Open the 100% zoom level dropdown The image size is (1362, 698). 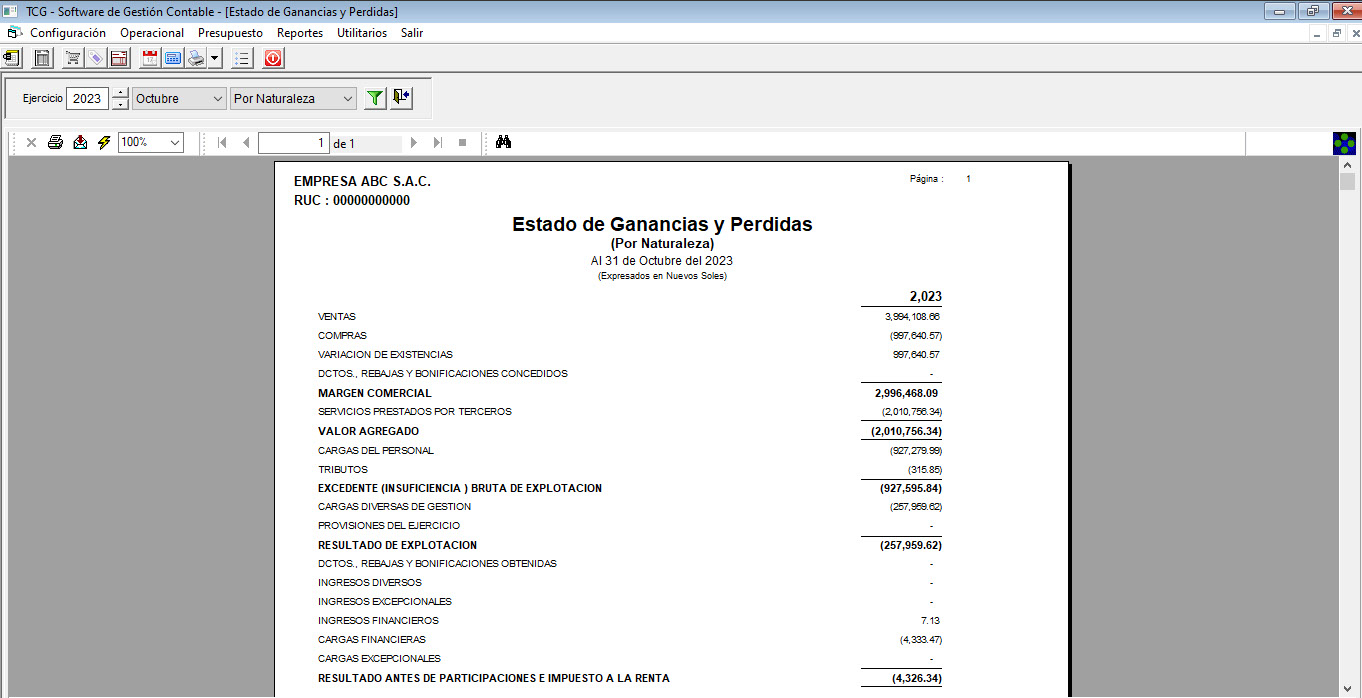(x=175, y=143)
